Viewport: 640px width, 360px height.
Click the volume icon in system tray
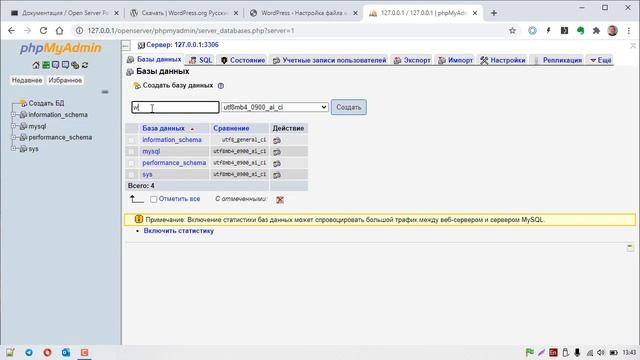pos(600,352)
